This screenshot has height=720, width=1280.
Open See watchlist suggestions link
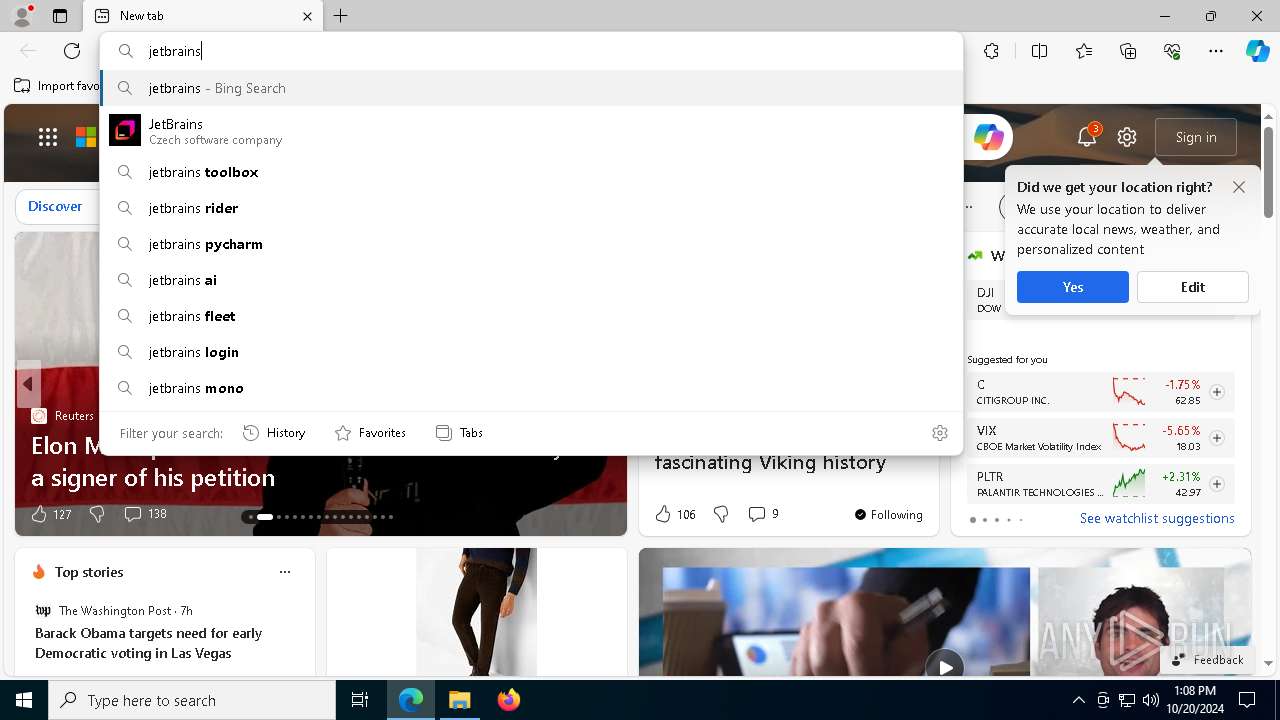click(x=1157, y=518)
